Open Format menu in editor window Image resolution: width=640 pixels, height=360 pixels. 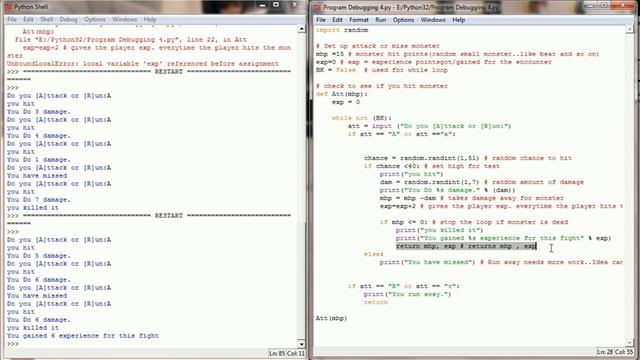(358, 20)
